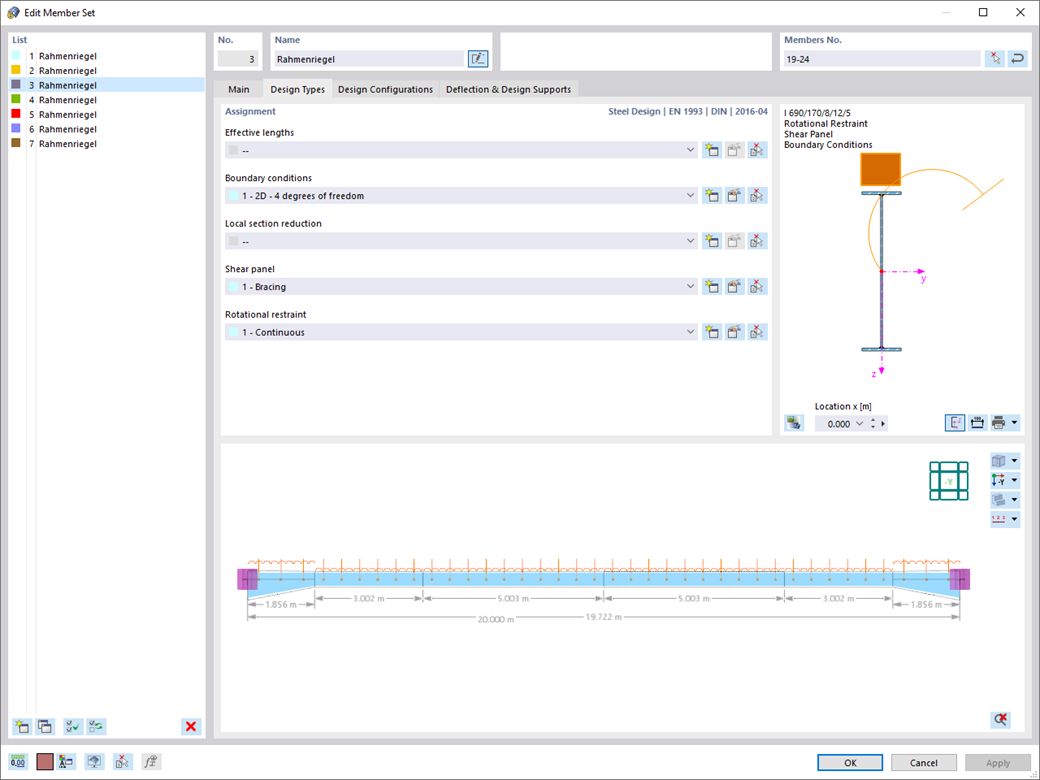Click Location x play arrow

[x=883, y=423]
